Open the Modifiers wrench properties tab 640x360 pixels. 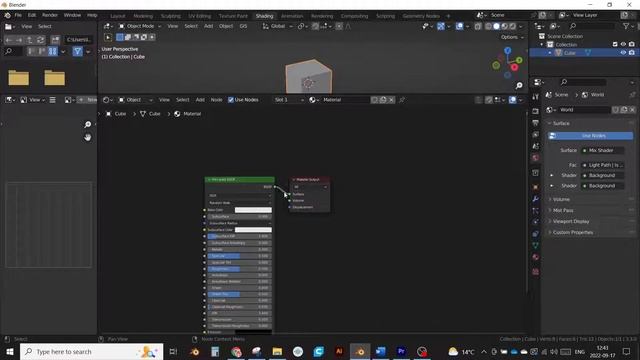tap(536, 199)
